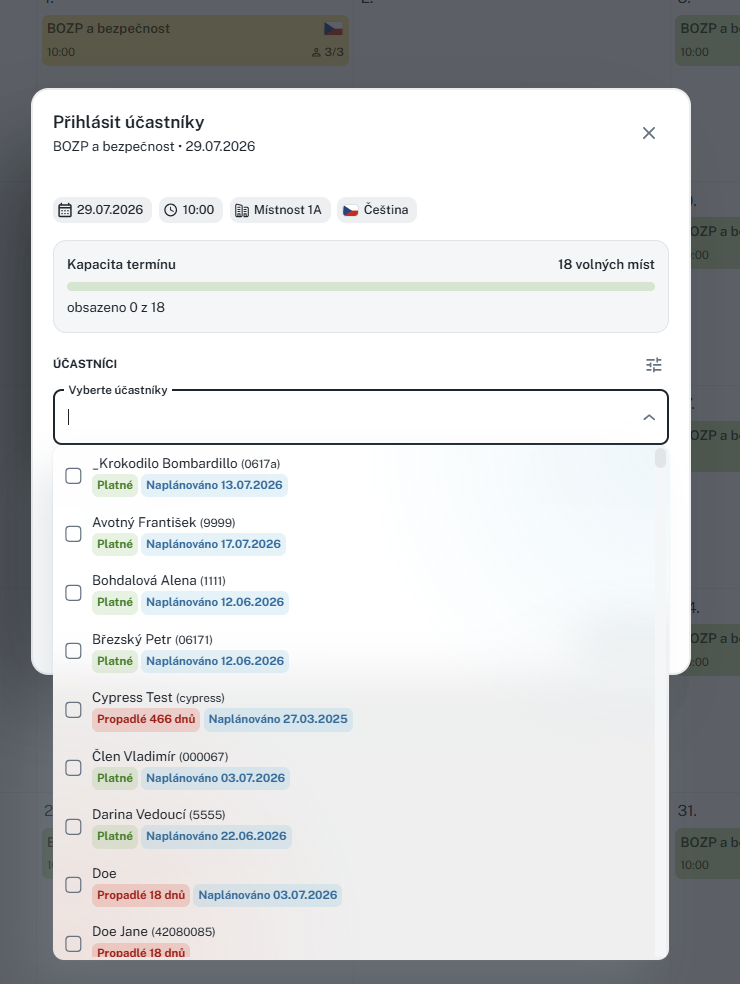Image resolution: width=740 pixels, height=984 pixels.
Task: Tick the Bohdalová Alena checkbox
Action: click(73, 592)
